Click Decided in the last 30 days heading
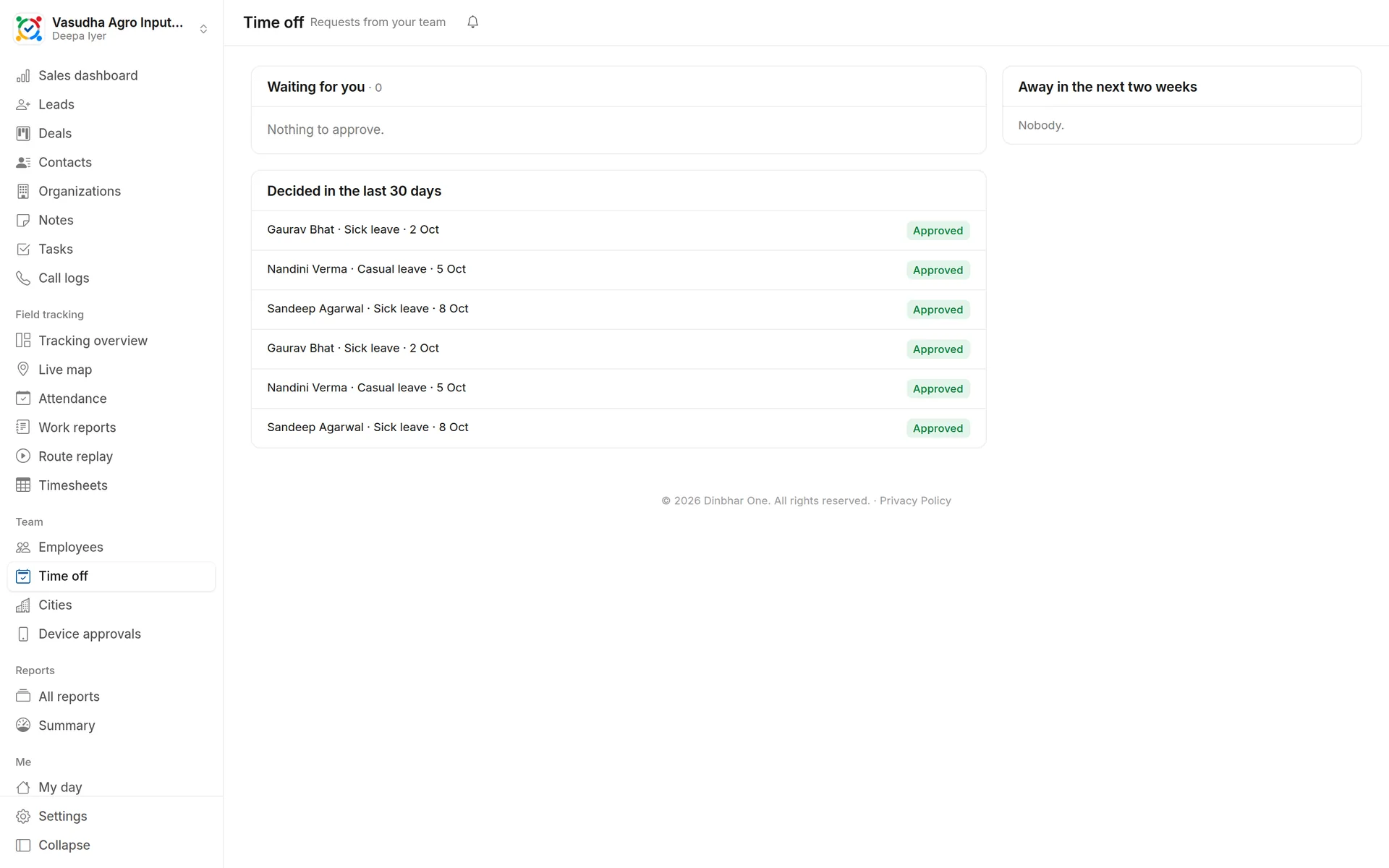This screenshot has width=1389, height=868. pyautogui.click(x=354, y=191)
